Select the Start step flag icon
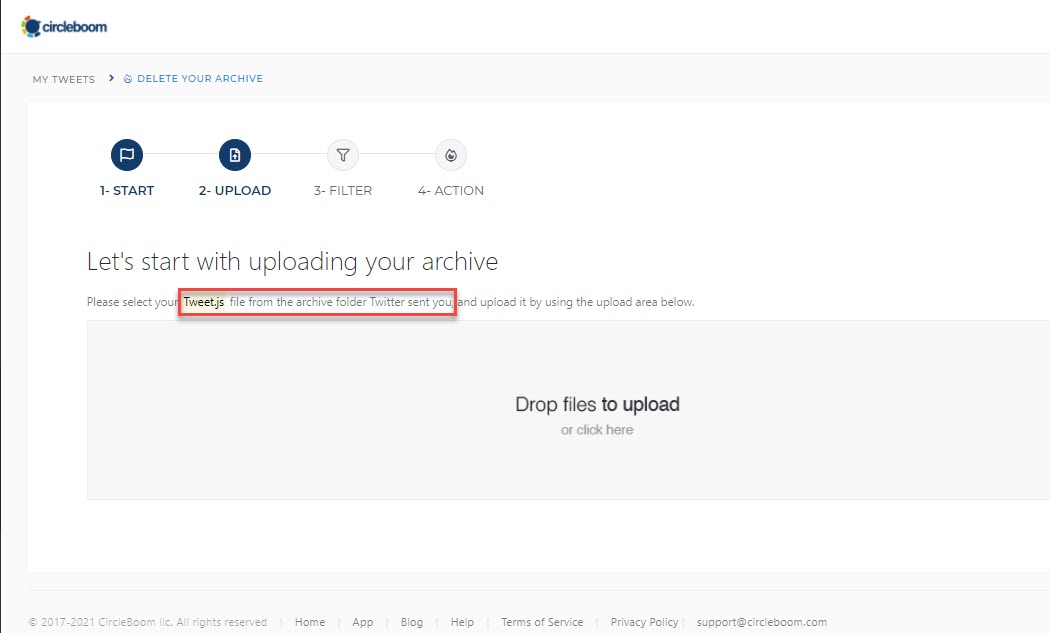This screenshot has width=1050, height=633. (127, 155)
